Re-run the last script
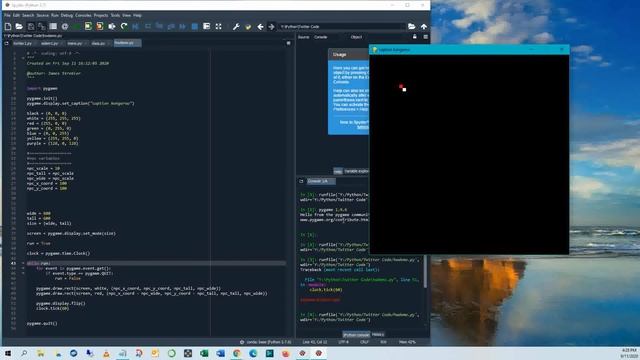 pyautogui.click(x=124, y=27)
